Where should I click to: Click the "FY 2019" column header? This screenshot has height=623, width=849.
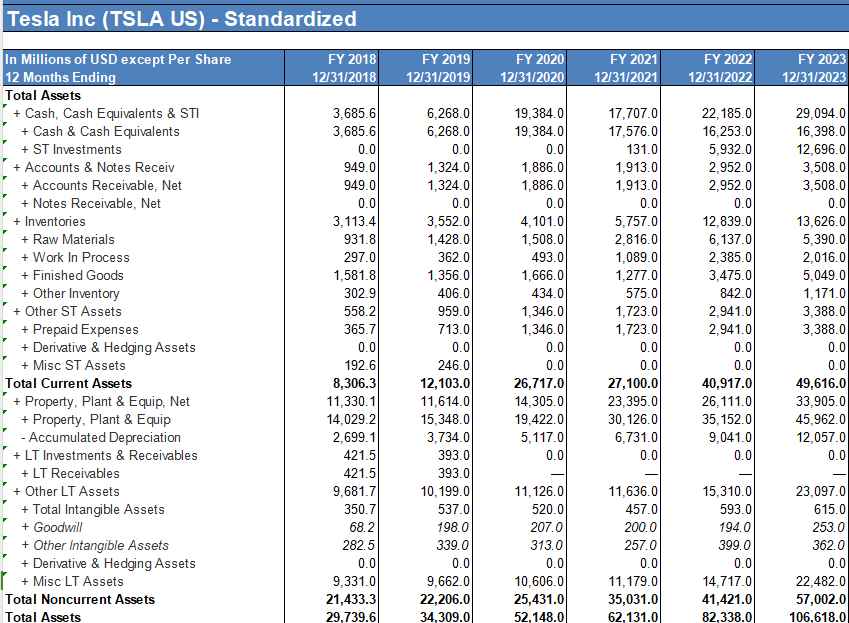[x=446, y=60]
